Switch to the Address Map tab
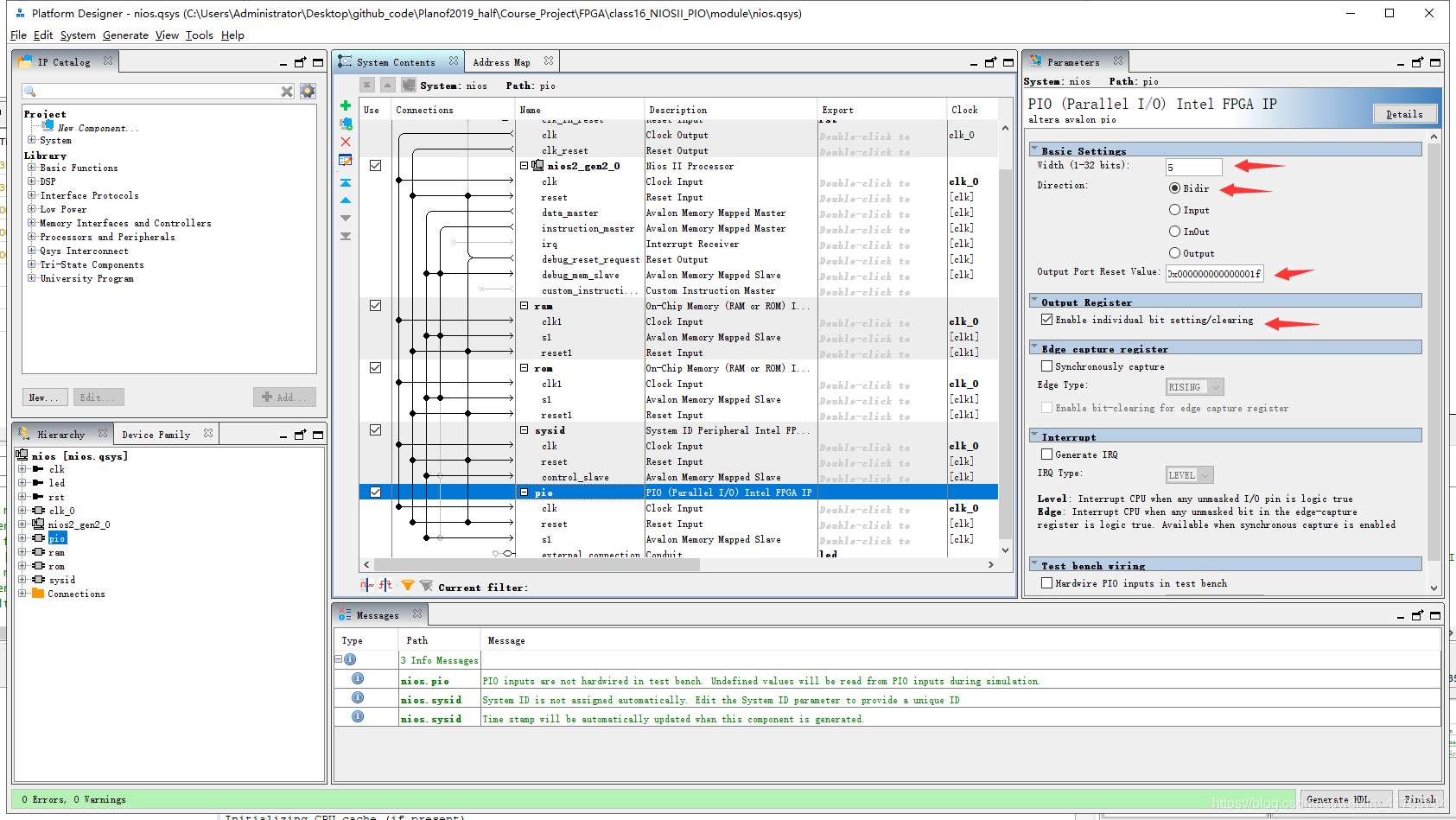 [501, 62]
